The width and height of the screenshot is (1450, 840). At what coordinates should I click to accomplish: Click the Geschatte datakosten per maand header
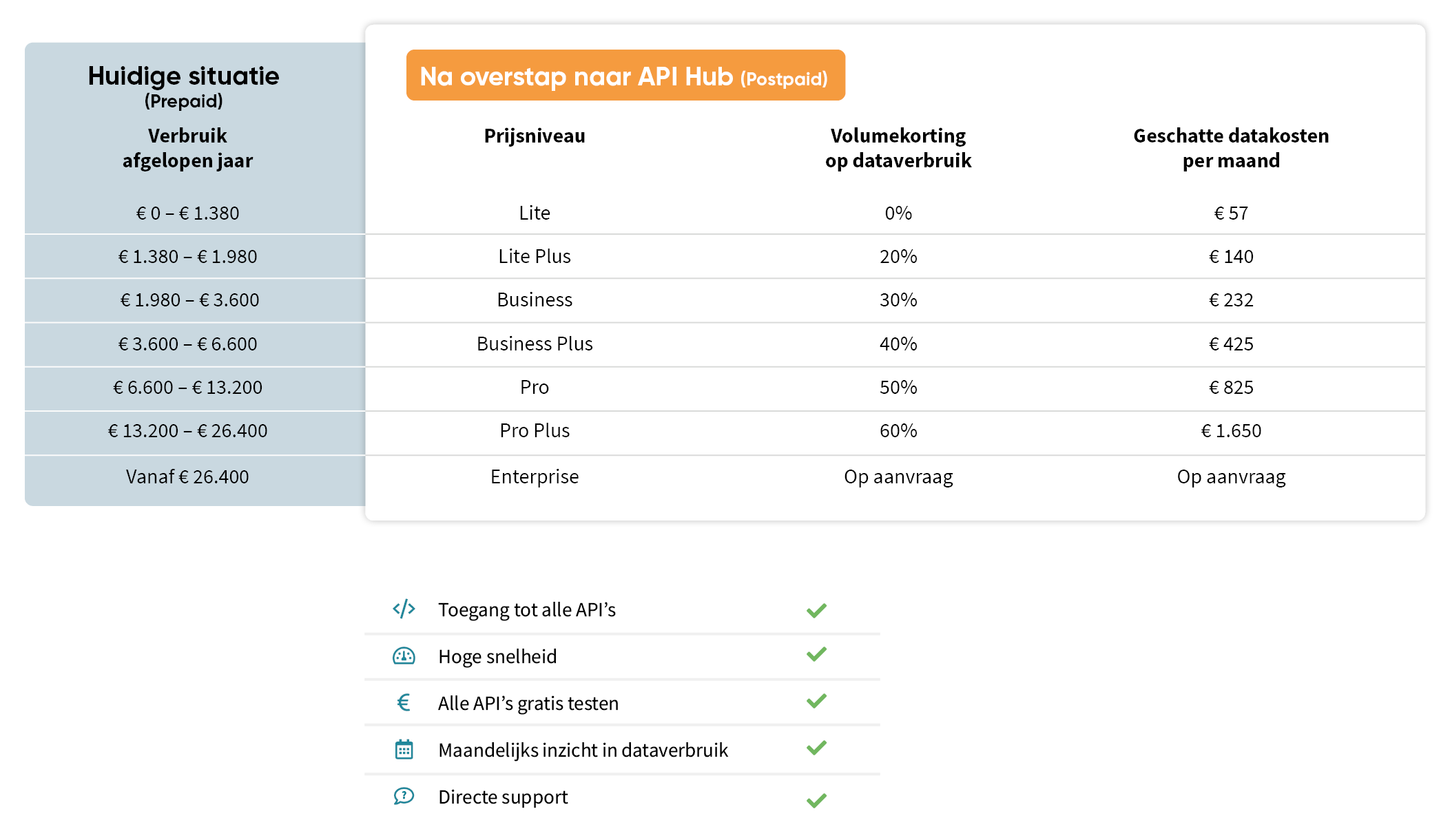pos(1231,148)
